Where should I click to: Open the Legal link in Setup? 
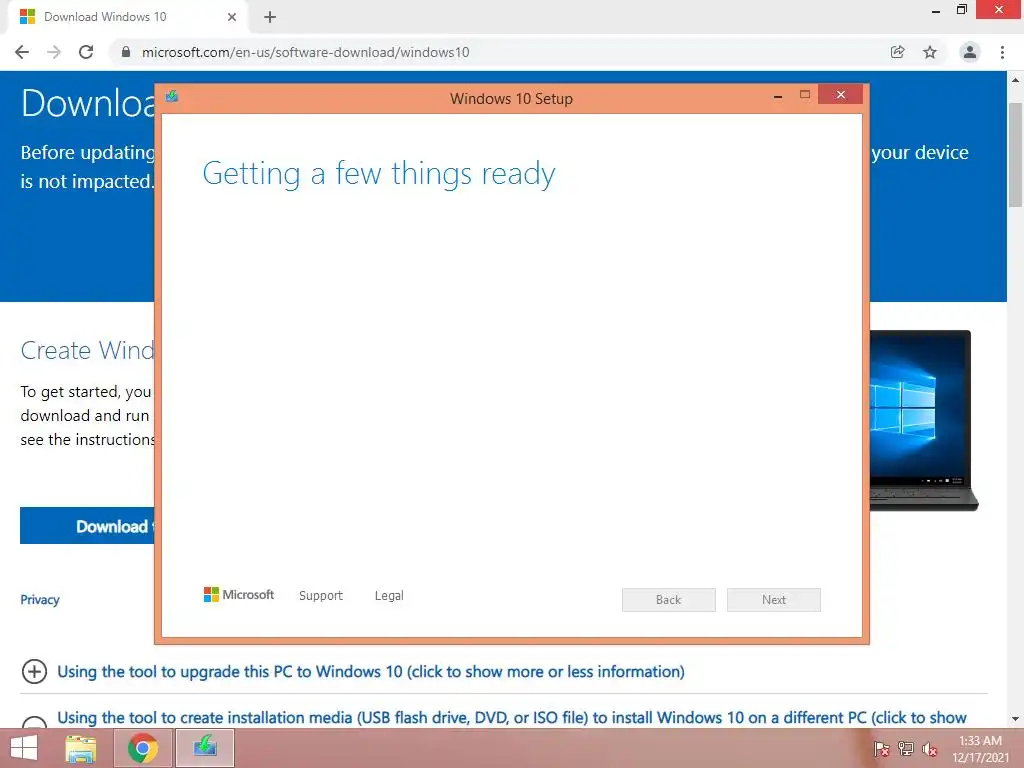pyautogui.click(x=389, y=596)
